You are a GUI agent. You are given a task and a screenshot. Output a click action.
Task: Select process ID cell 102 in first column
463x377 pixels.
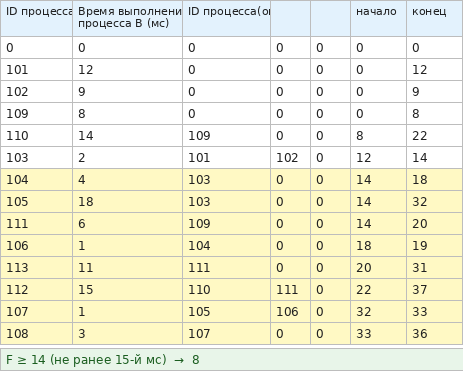coord(36,92)
